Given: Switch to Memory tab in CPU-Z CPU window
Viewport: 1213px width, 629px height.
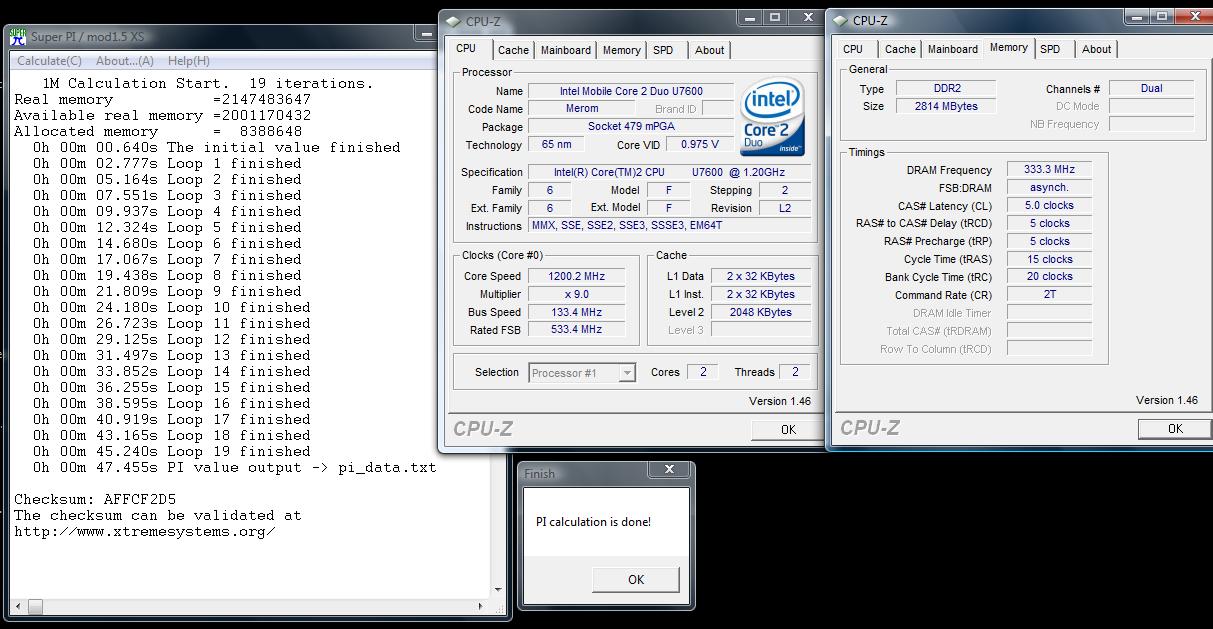Looking at the screenshot, I should pyautogui.click(x=621, y=50).
